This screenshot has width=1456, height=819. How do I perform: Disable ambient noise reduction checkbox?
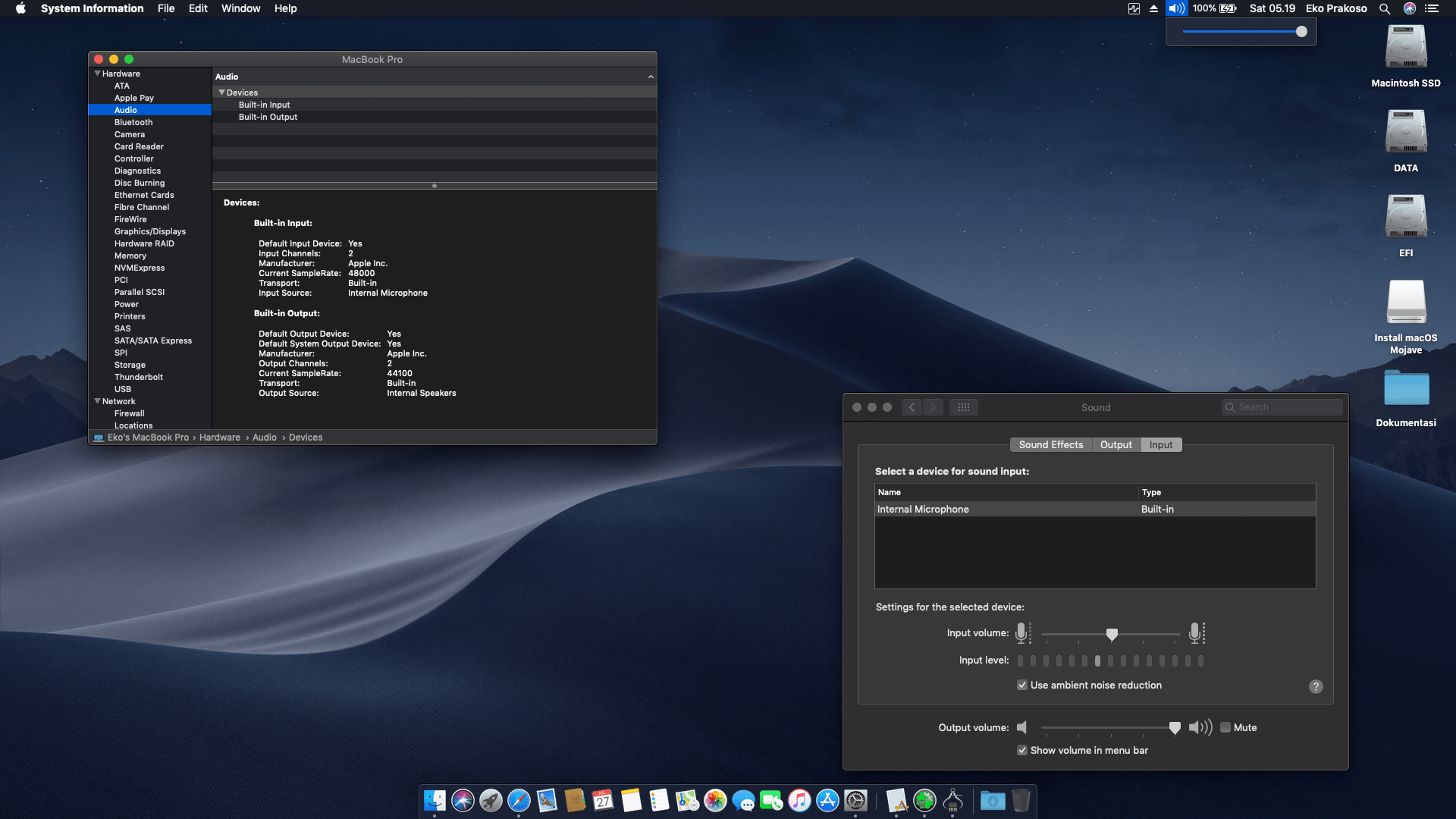pos(1022,685)
